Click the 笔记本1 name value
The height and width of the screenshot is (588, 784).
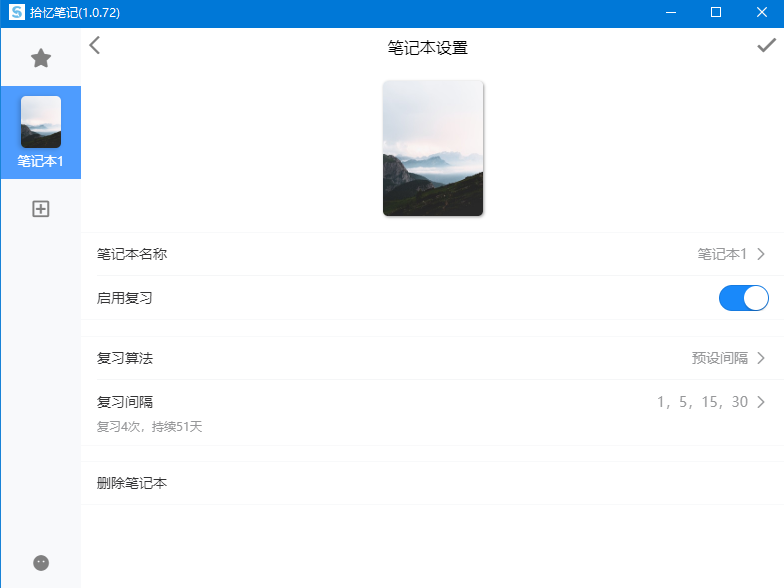tap(722, 254)
